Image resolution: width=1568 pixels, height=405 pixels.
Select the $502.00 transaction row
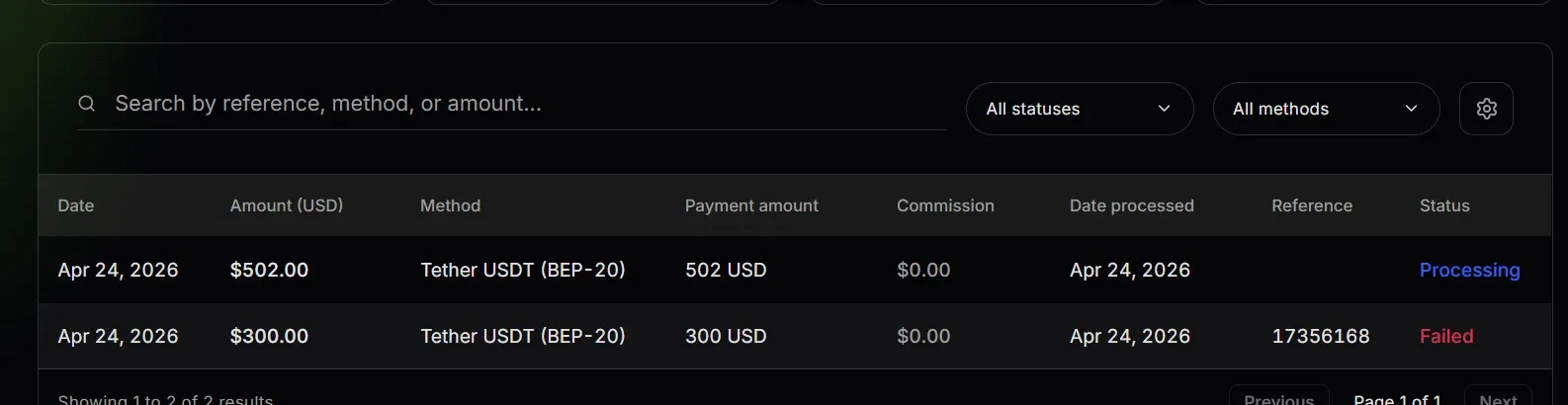[x=269, y=270]
